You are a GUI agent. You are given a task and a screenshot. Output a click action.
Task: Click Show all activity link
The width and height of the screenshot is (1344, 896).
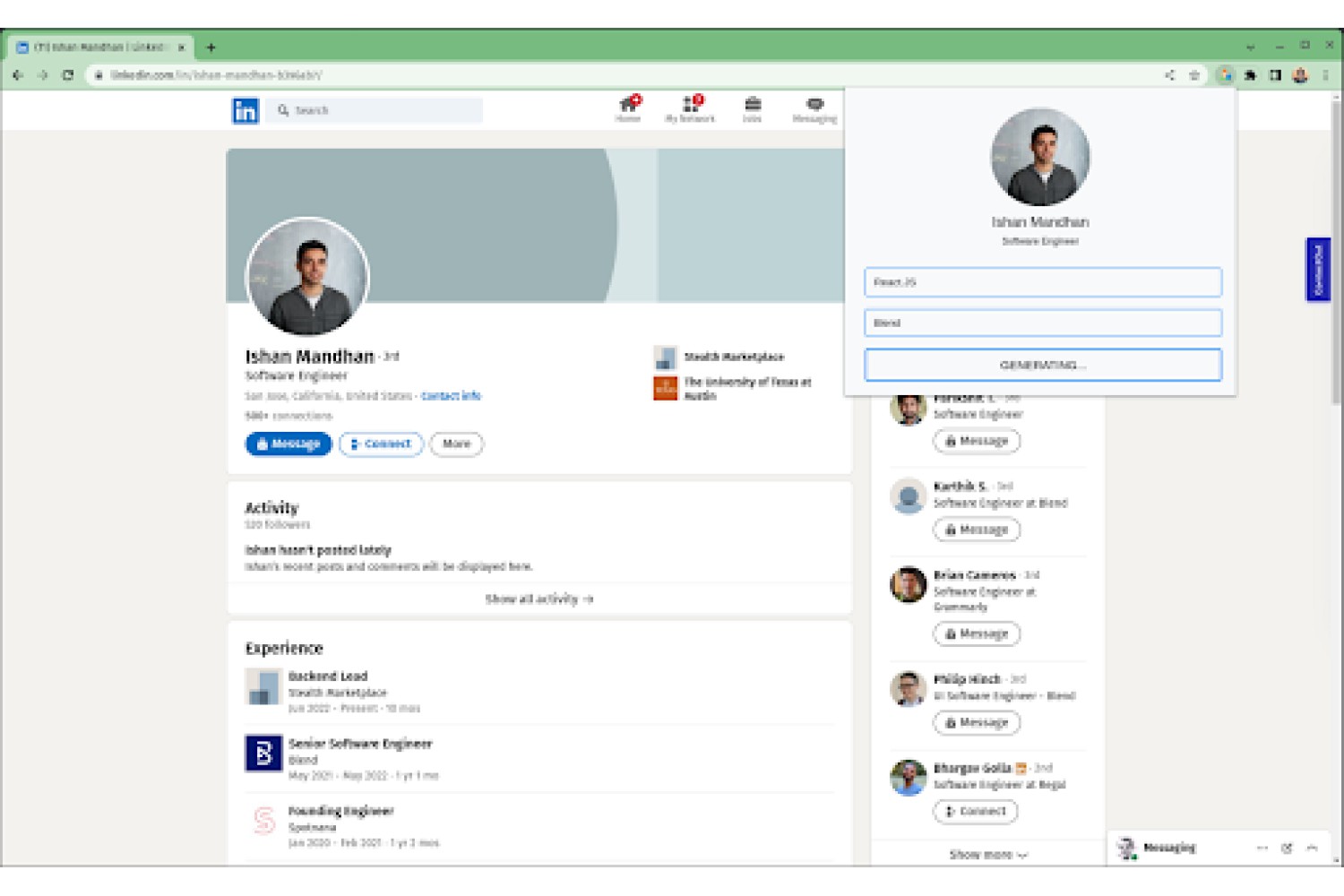539,599
